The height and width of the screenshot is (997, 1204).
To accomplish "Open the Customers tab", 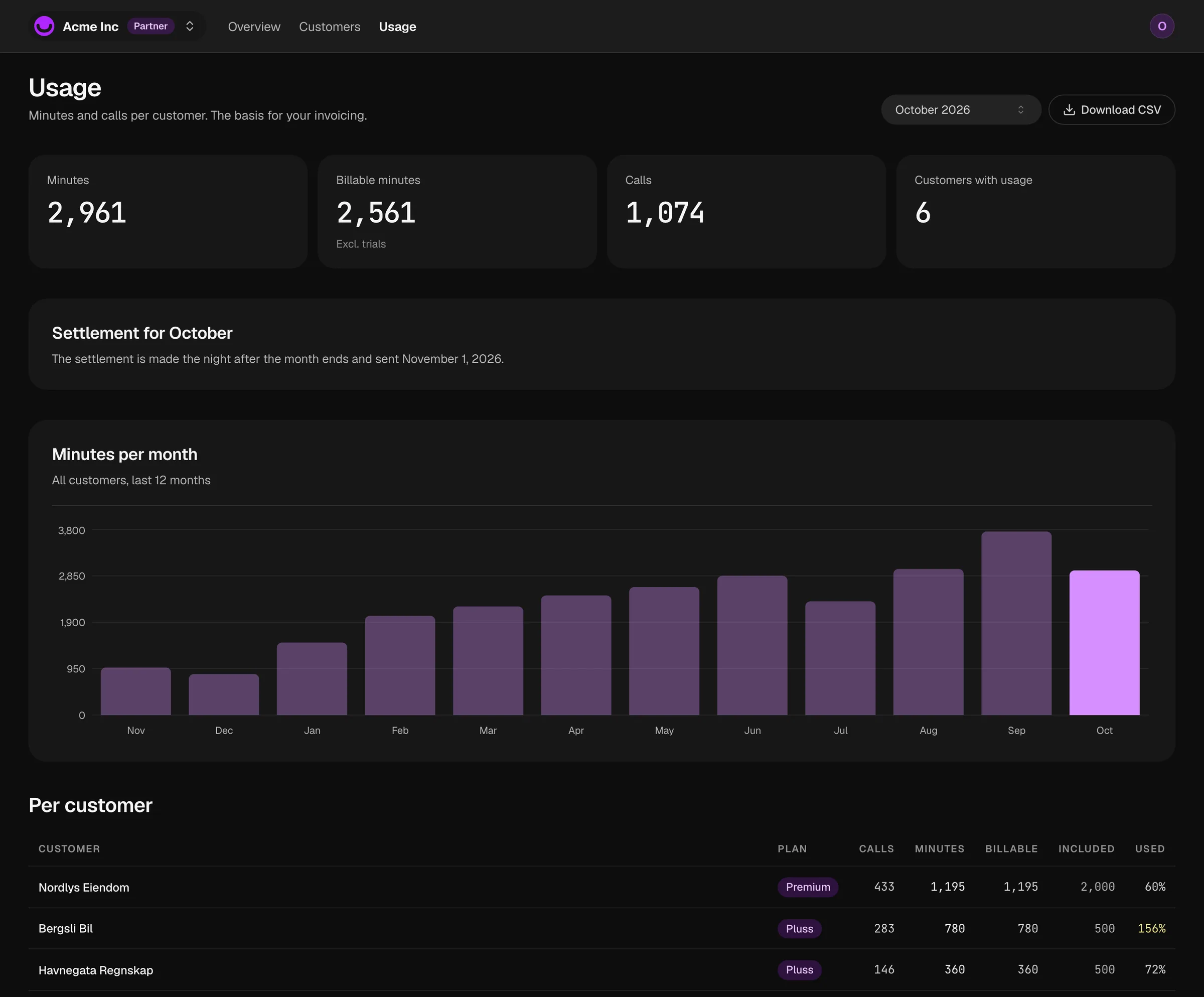I will pyautogui.click(x=330, y=27).
